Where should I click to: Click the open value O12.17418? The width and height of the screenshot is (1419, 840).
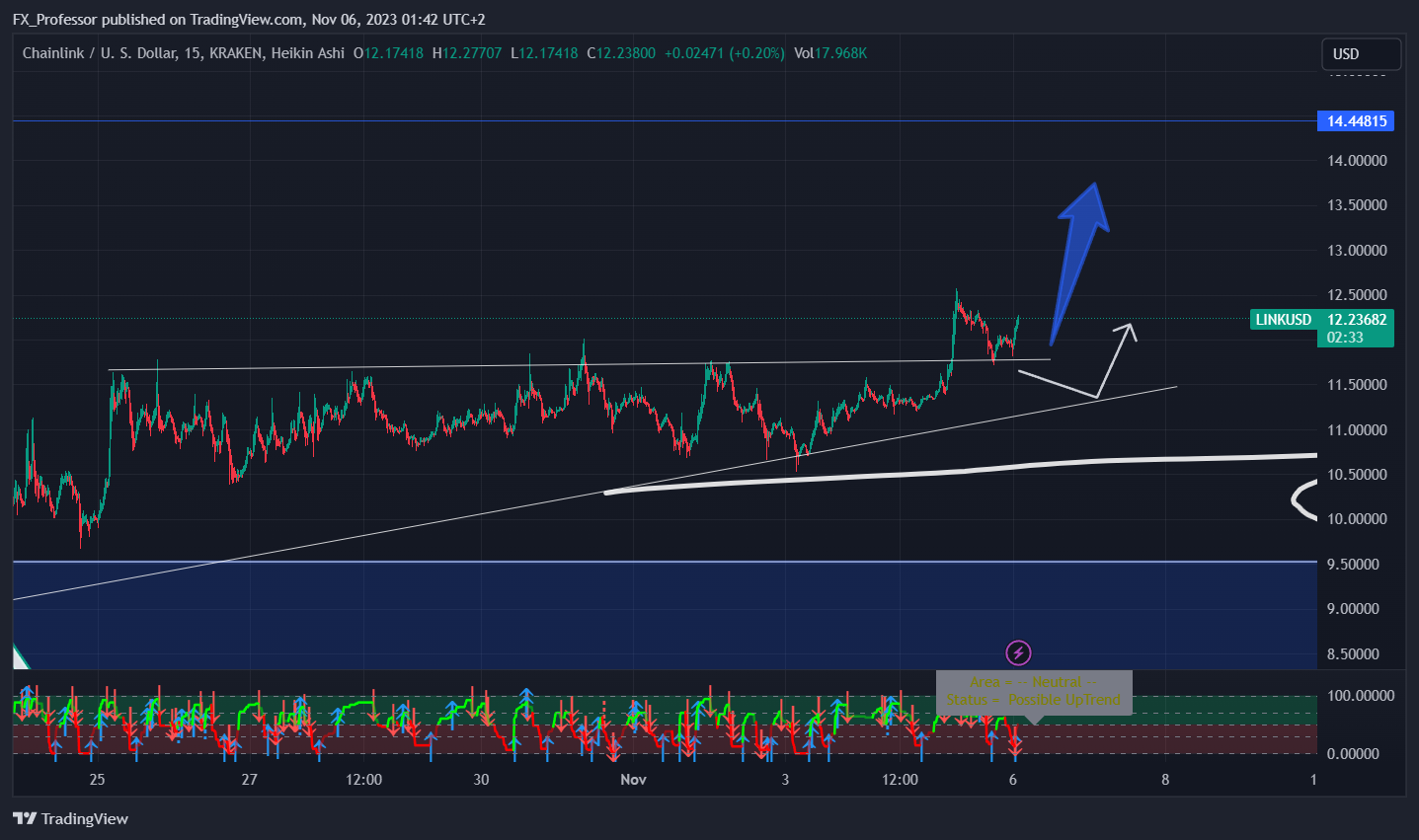click(x=388, y=53)
